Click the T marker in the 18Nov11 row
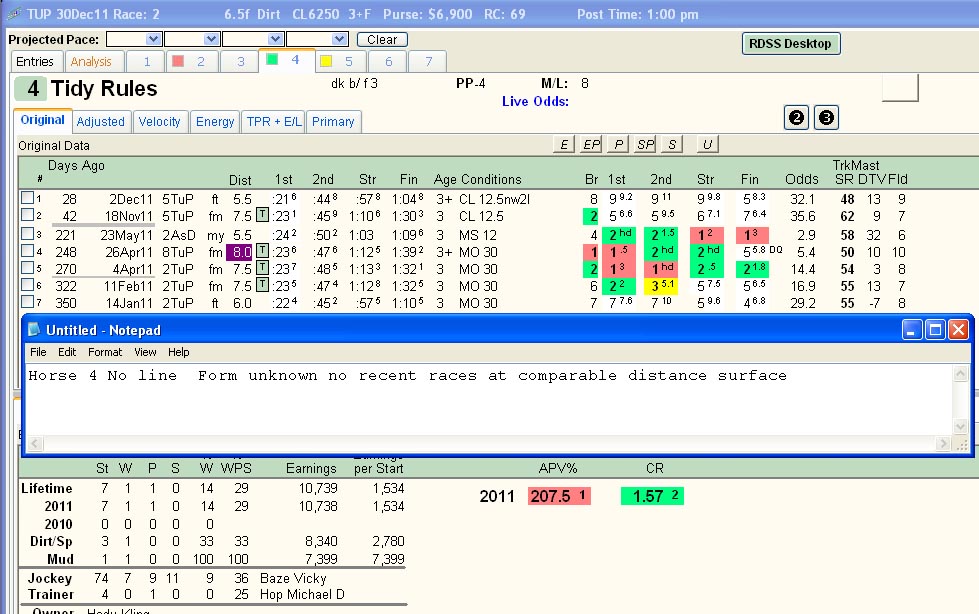The height and width of the screenshot is (614, 979). pos(262,215)
